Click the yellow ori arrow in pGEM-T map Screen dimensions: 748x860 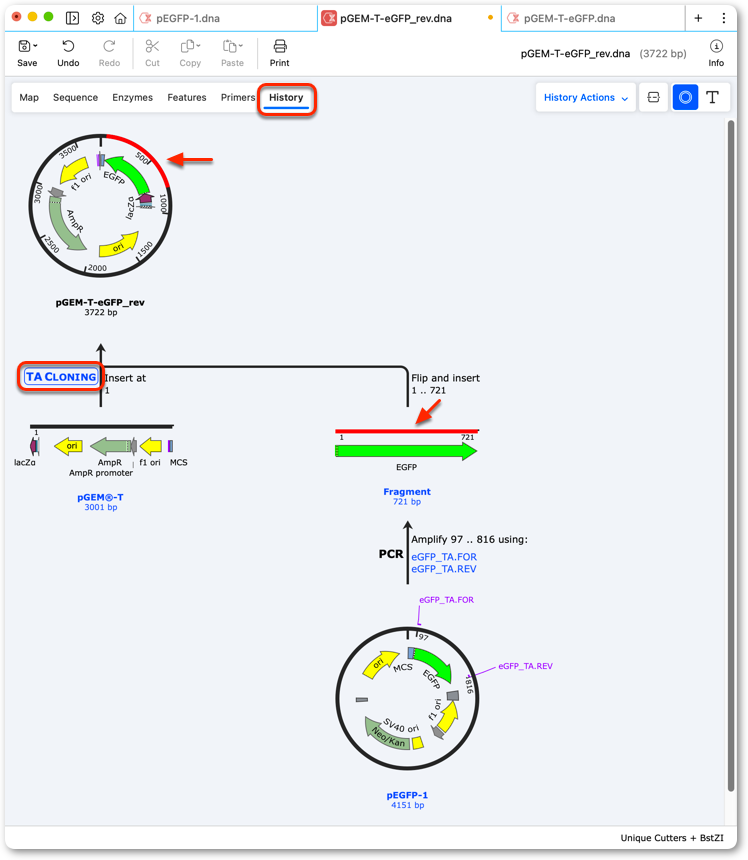(x=68, y=446)
